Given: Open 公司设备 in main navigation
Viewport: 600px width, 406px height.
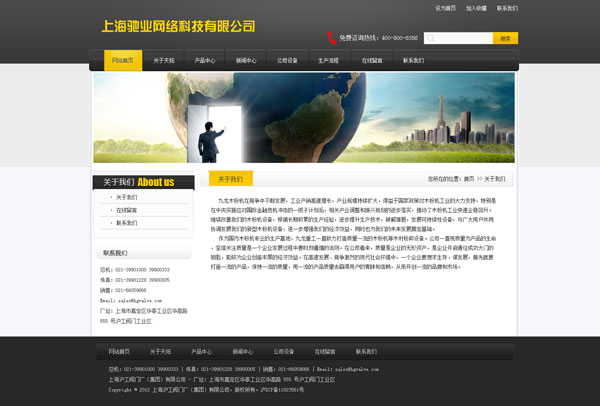Looking at the screenshot, I should pyautogui.click(x=287, y=60).
